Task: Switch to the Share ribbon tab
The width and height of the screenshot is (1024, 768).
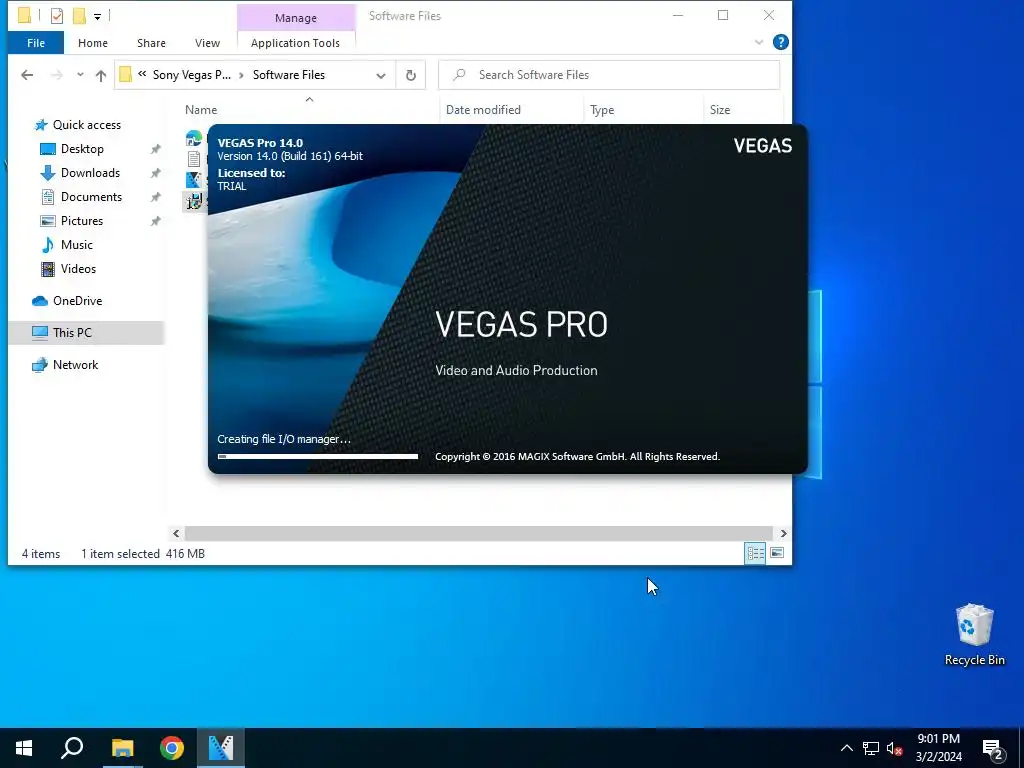Action: tap(151, 43)
